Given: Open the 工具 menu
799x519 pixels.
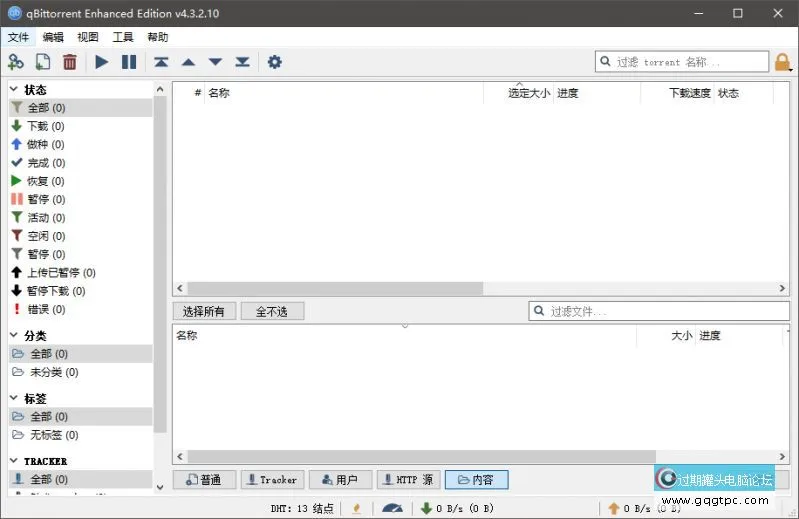Looking at the screenshot, I should click(123, 37).
